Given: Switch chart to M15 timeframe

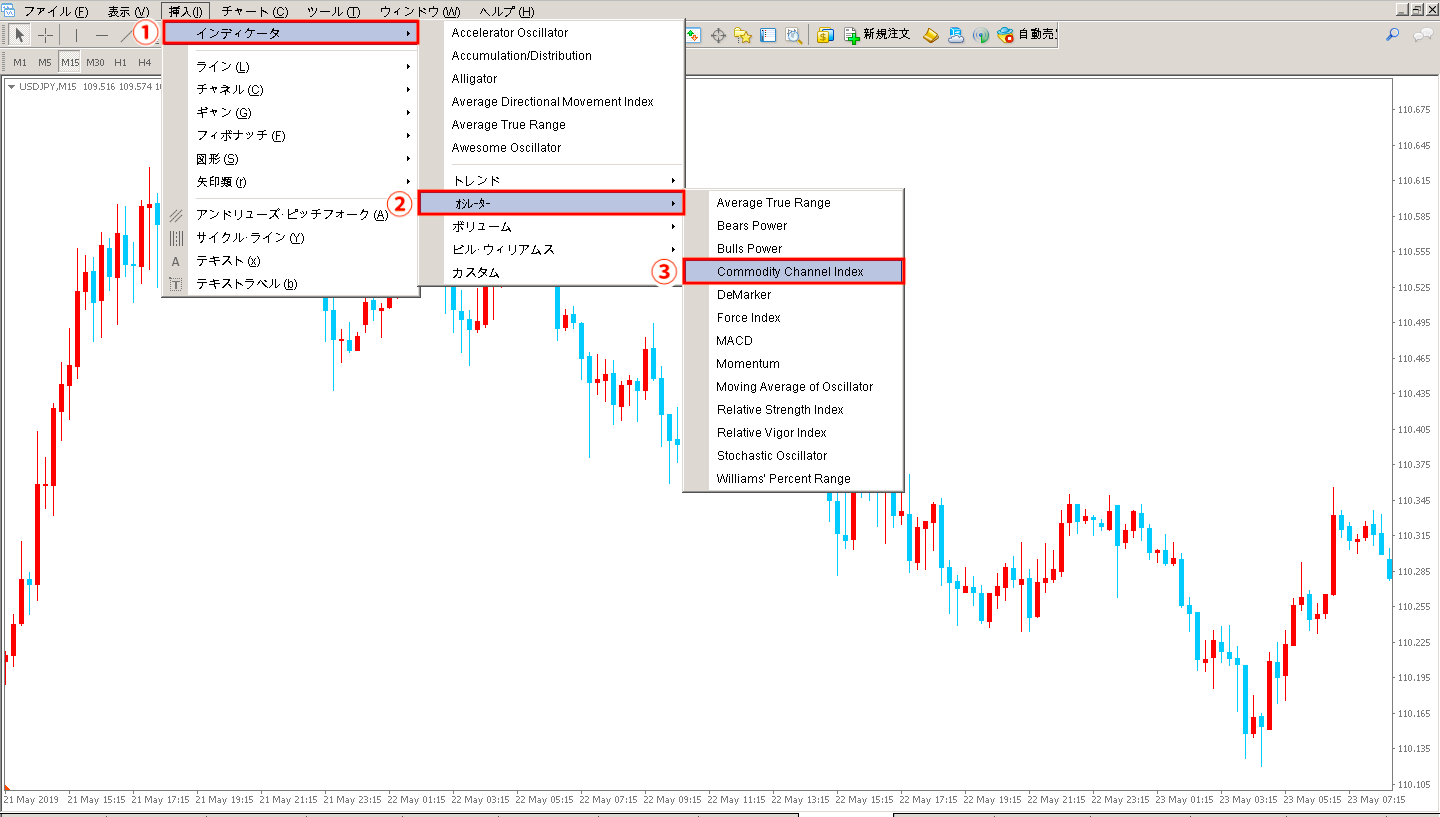Looking at the screenshot, I should 69,62.
